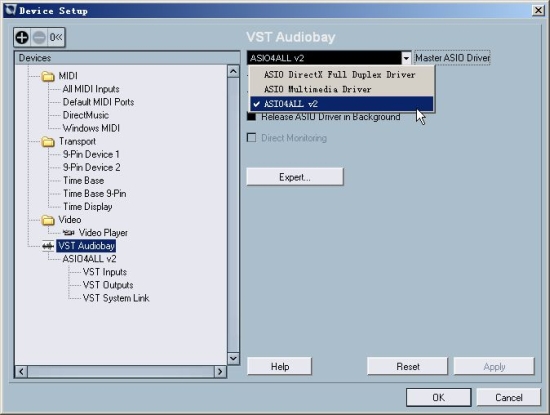550x415 pixels.
Task: Open the Expert... settings button
Action: coord(295,177)
